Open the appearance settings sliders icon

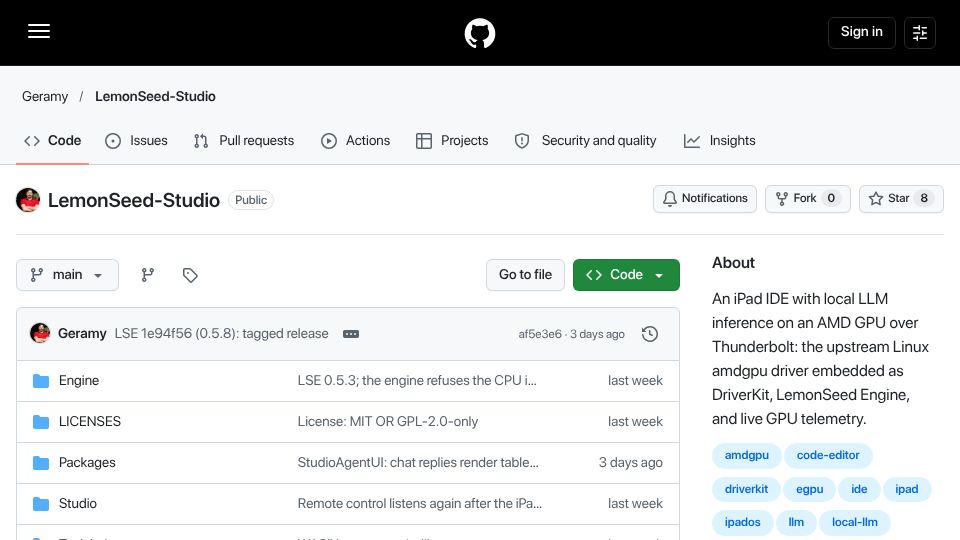pos(920,32)
